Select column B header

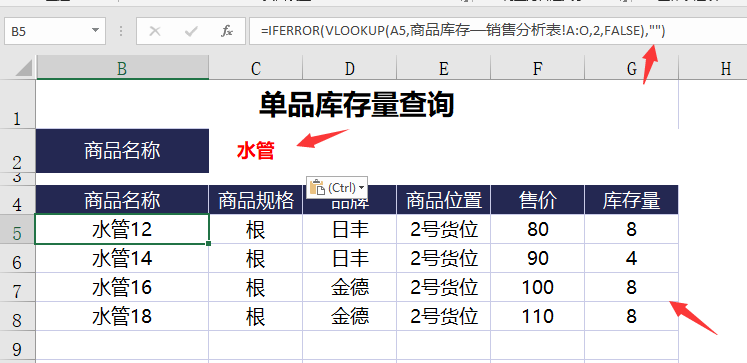[x=122, y=68]
